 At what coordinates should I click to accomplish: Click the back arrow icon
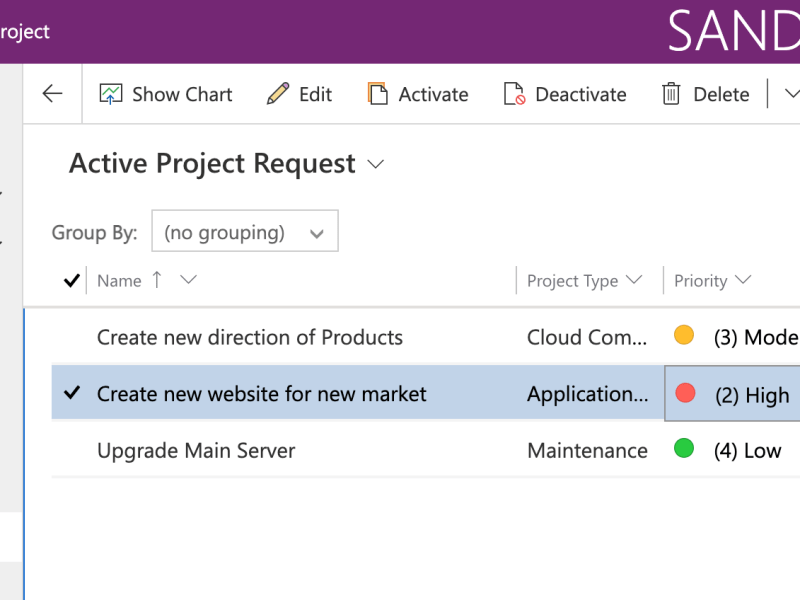click(x=52, y=94)
